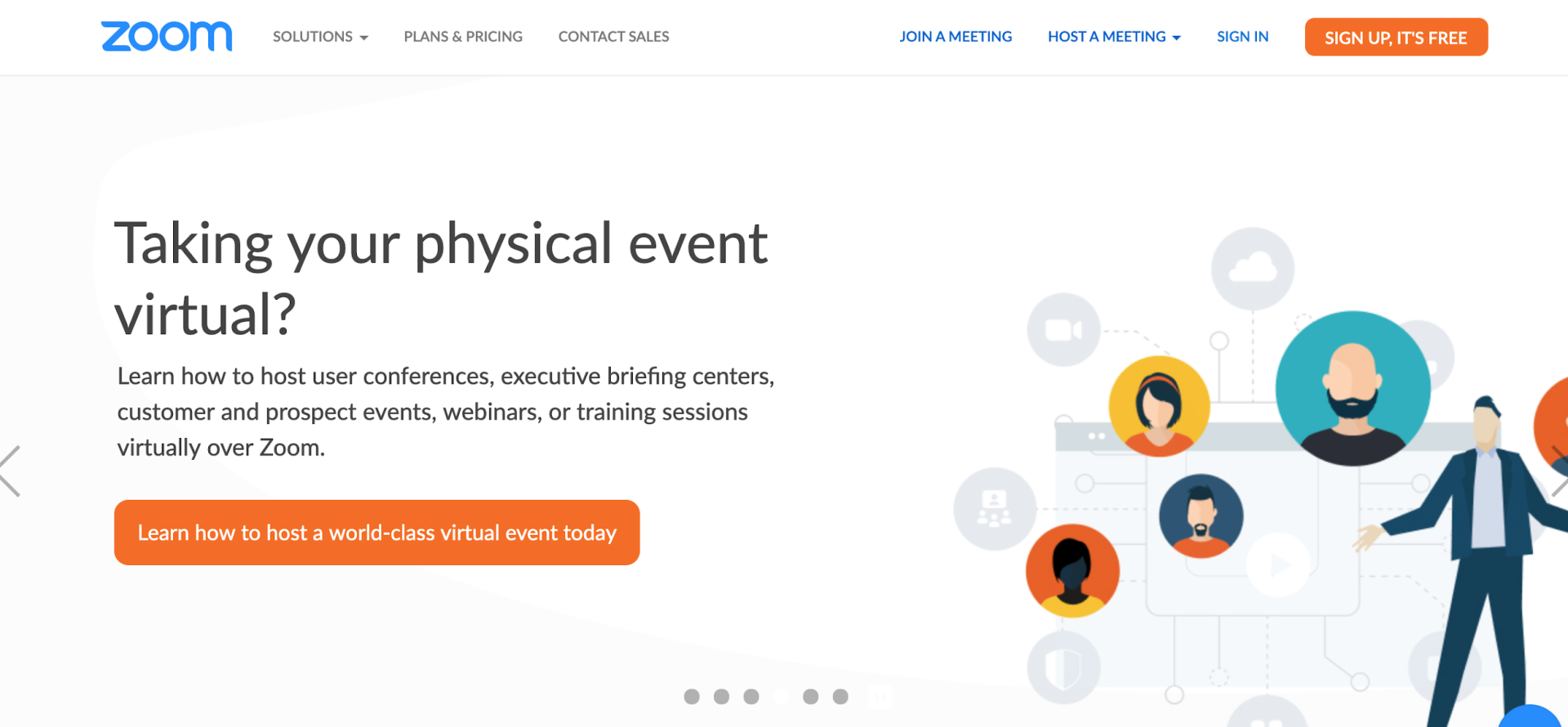
Task: Click the shield security icon circle
Action: (x=1063, y=667)
